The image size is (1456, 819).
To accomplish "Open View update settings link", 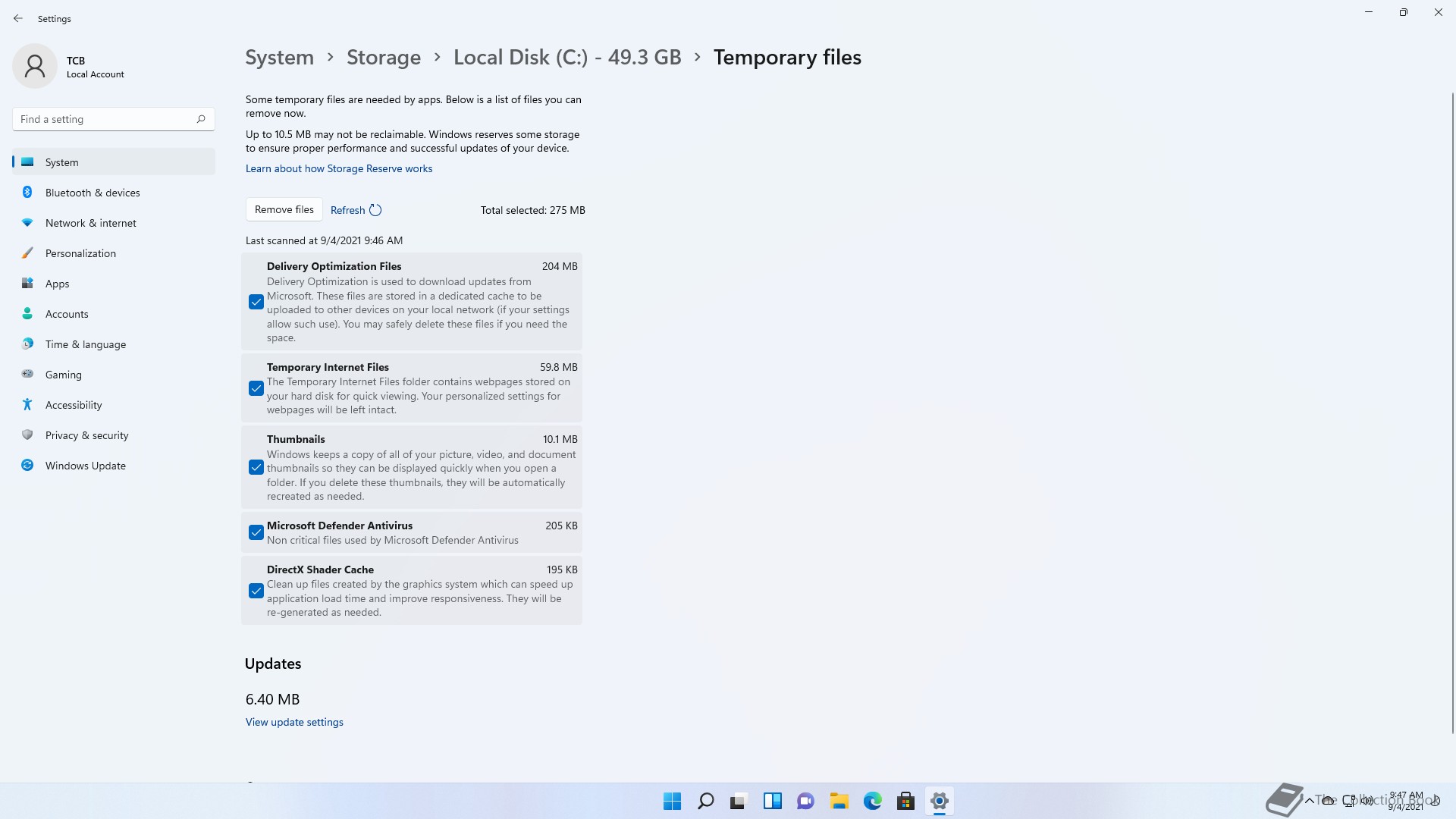I will [294, 722].
